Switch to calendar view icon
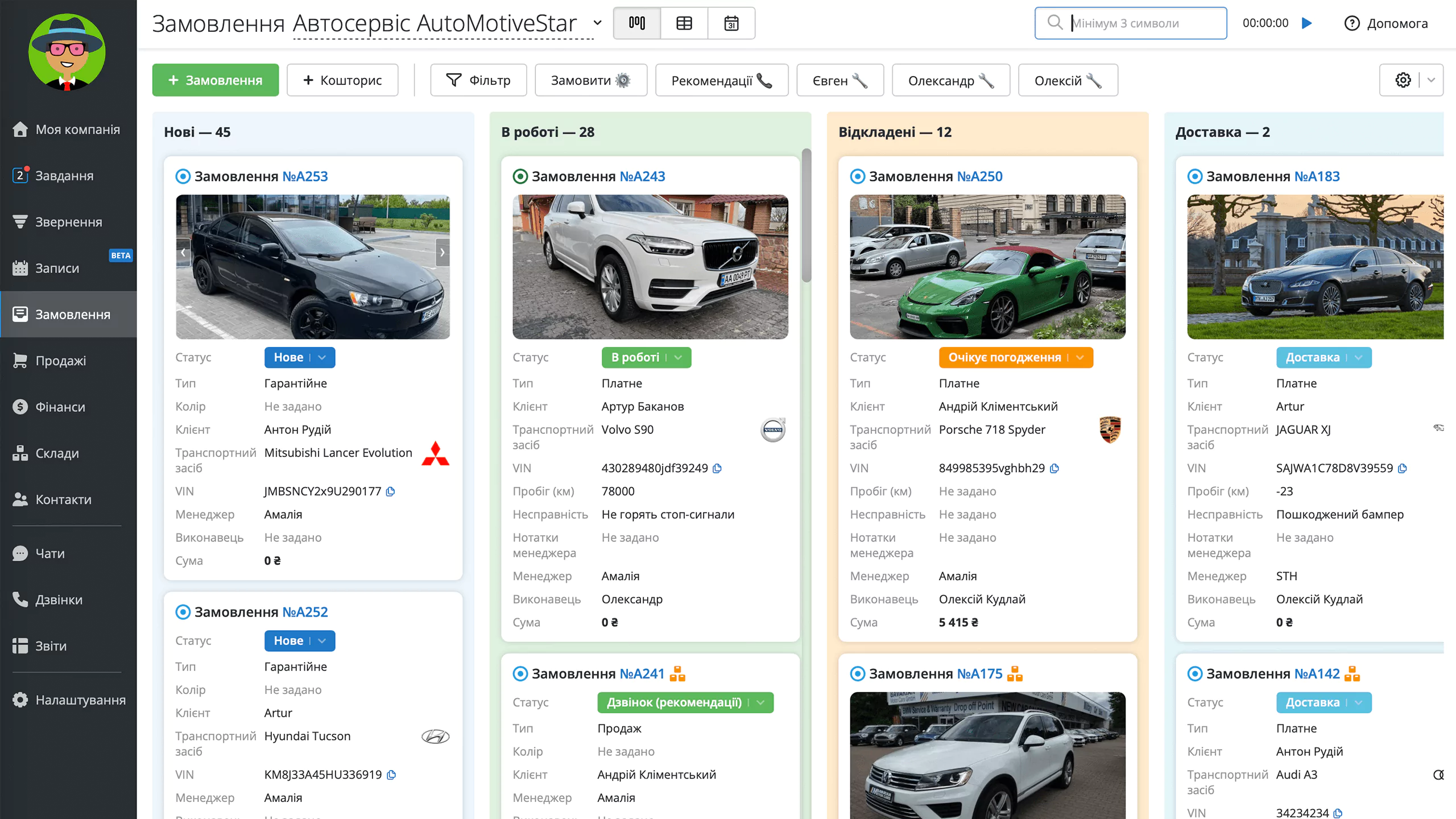 [x=731, y=23]
